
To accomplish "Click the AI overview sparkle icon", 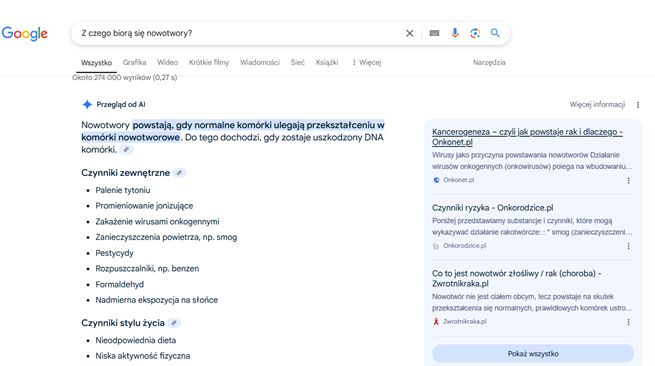I will (x=87, y=104).
